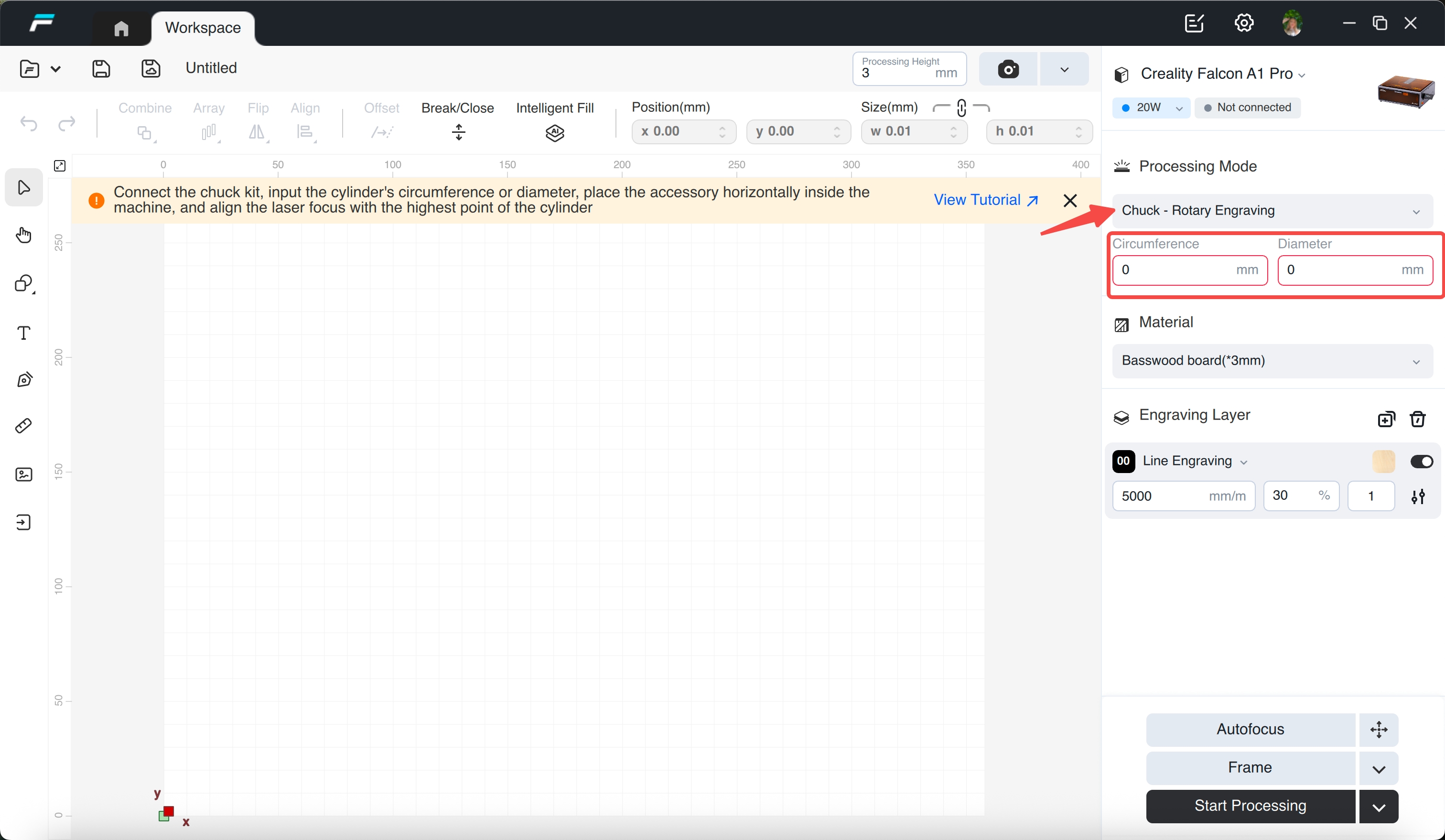This screenshot has height=840, width=1445.
Task: Click the ruler measure tool
Action: 23,426
